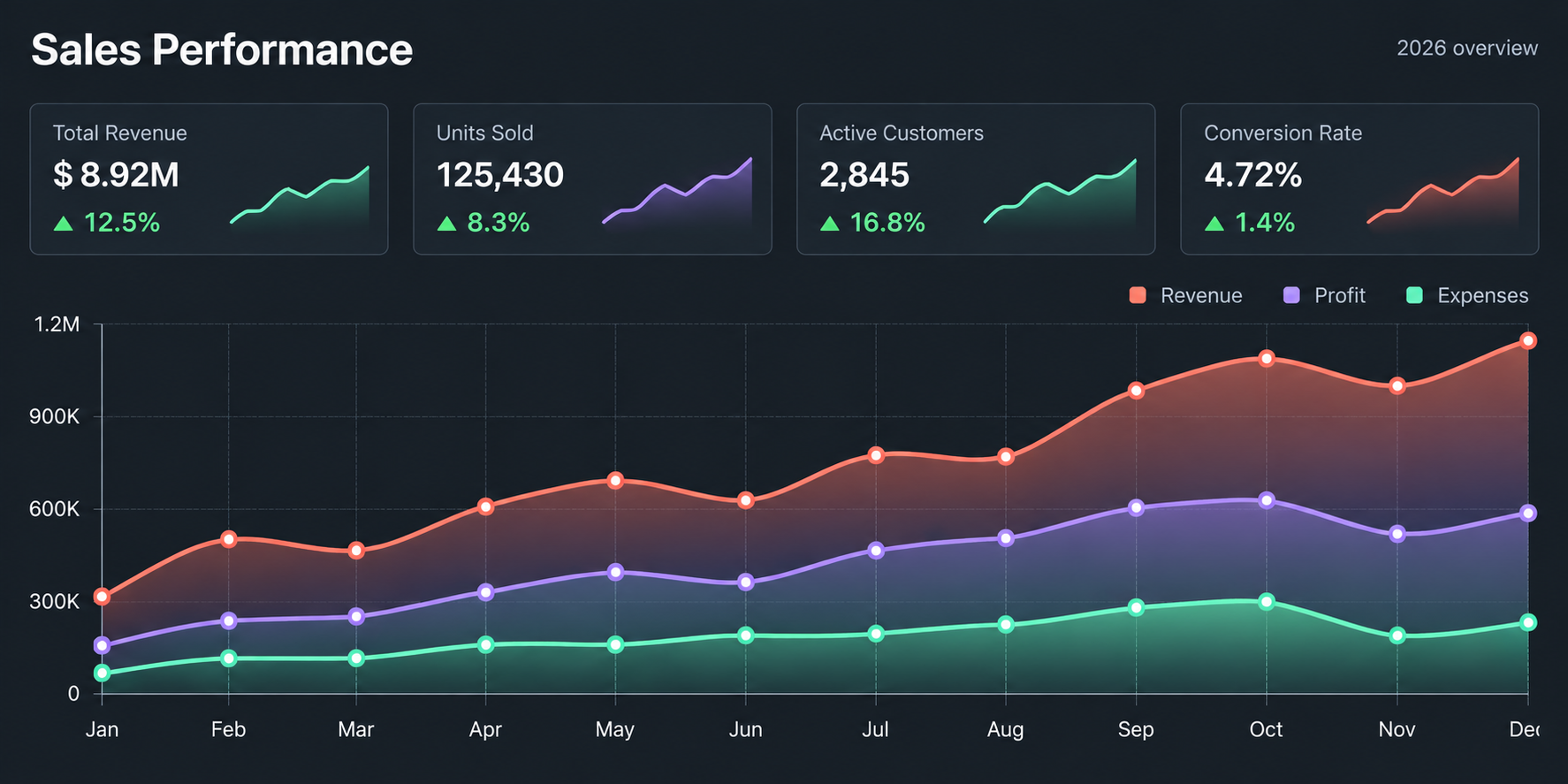Viewport: 1568px width, 784px height.
Task: Click the "300K" y-axis label
Action: click(x=55, y=602)
